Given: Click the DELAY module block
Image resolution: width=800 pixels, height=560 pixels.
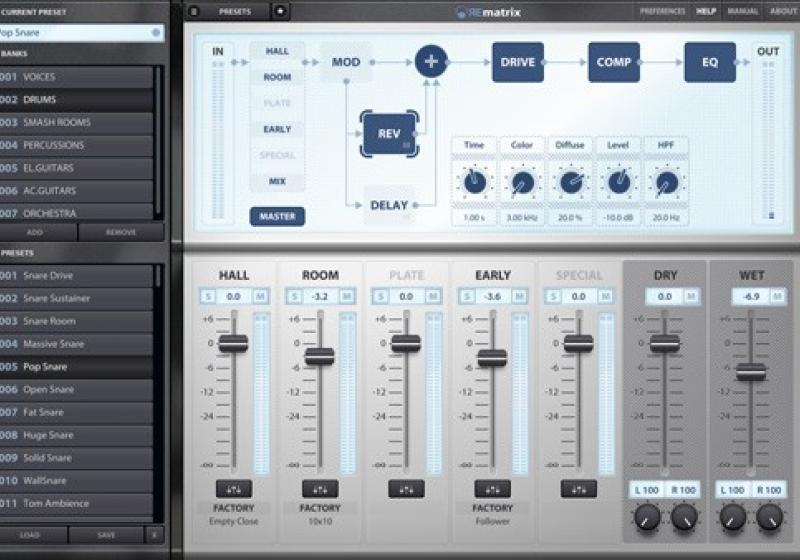Looking at the screenshot, I should click(x=389, y=205).
